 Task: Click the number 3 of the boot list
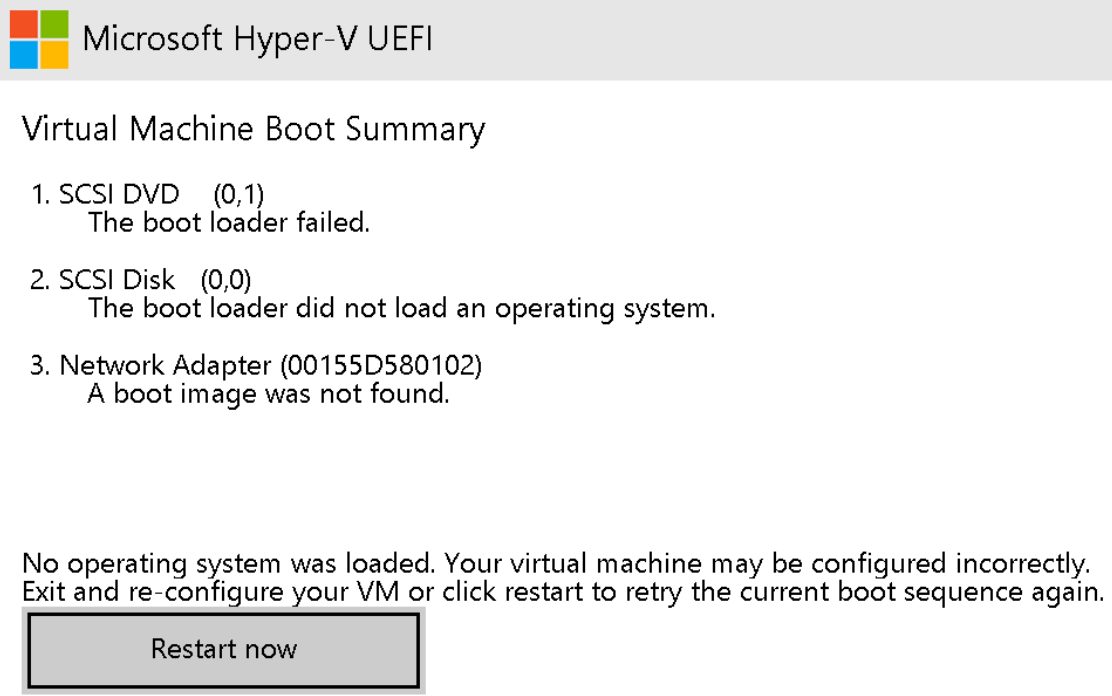(x=37, y=366)
